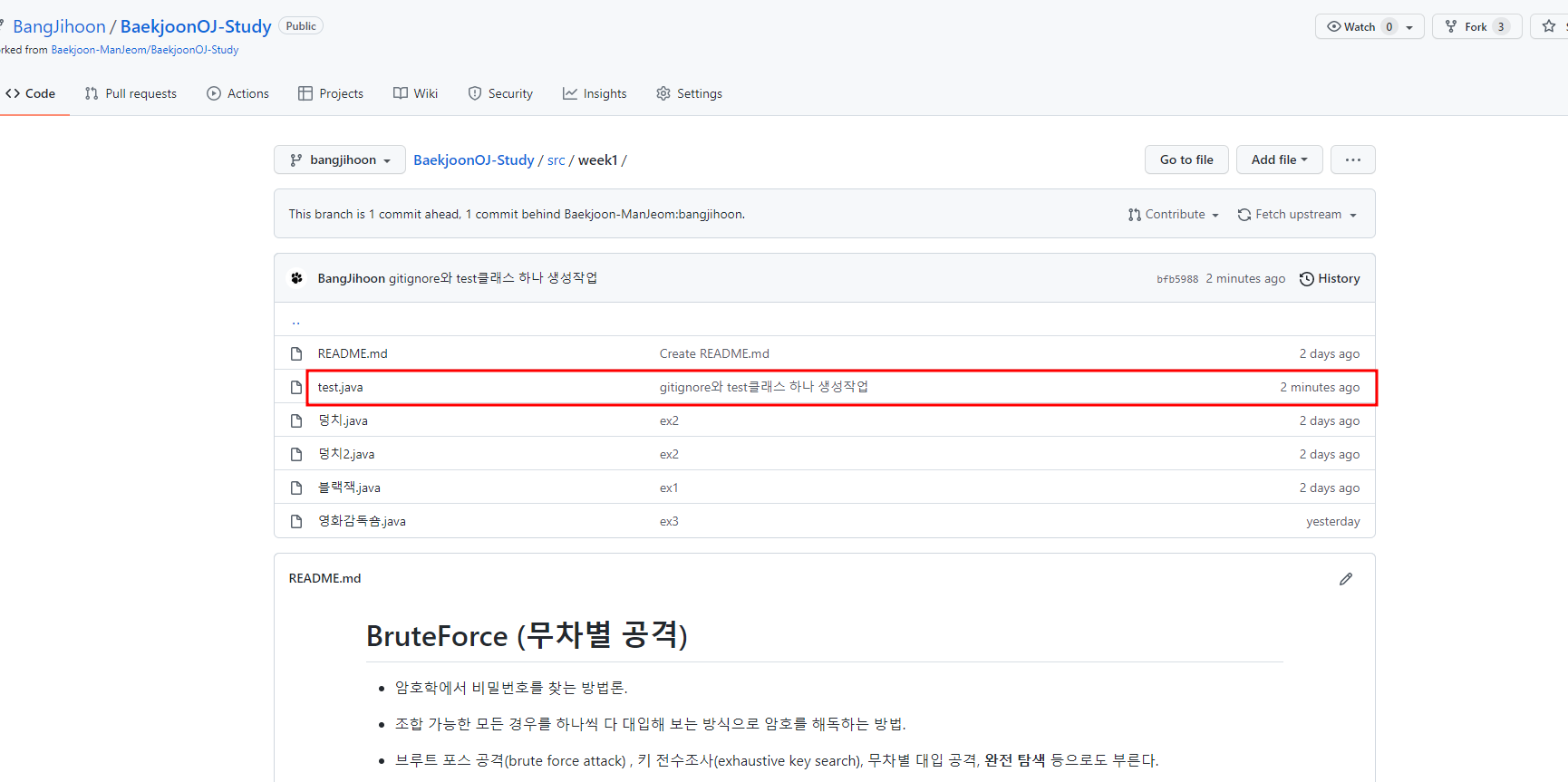Click src breadcrumb link
The image size is (1568, 782).
[x=556, y=159]
